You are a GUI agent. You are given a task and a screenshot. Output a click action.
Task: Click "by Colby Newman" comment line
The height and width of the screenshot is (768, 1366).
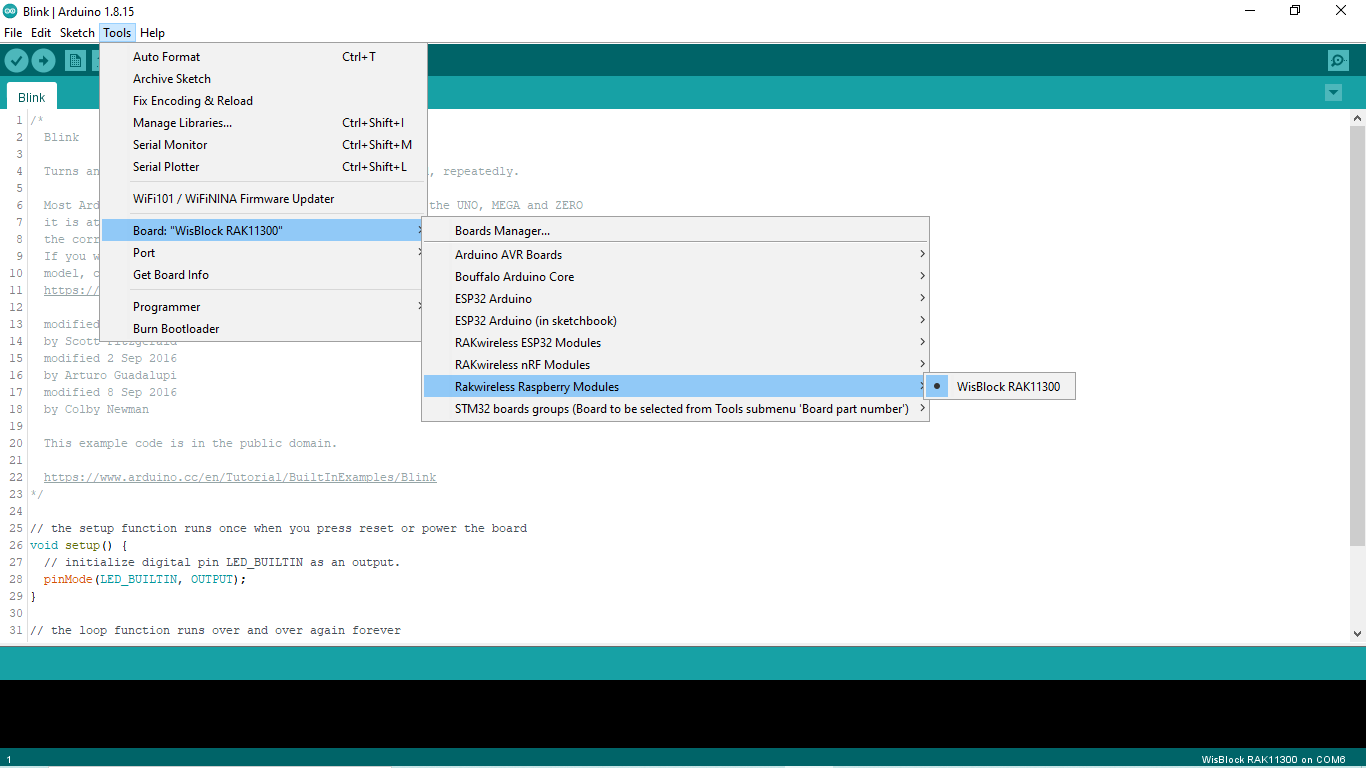[x=96, y=409]
